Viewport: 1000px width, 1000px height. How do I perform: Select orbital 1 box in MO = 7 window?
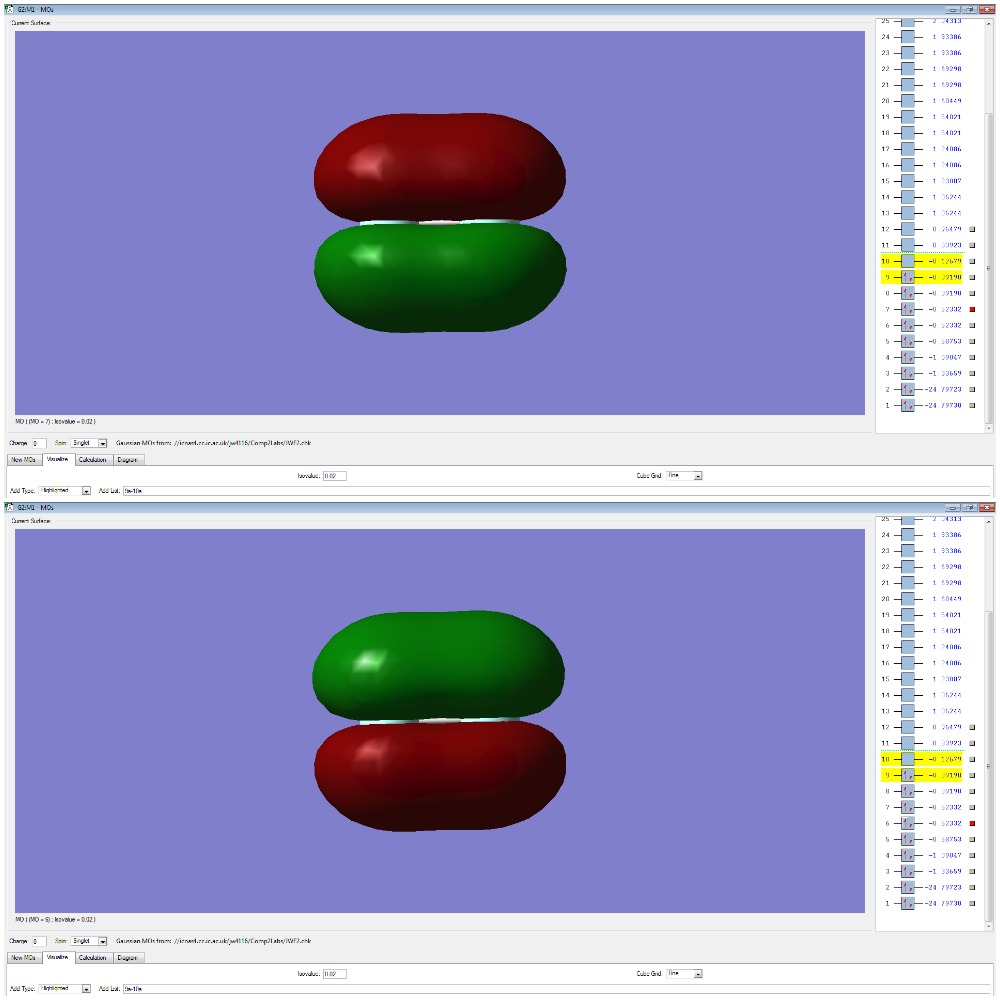[907, 405]
